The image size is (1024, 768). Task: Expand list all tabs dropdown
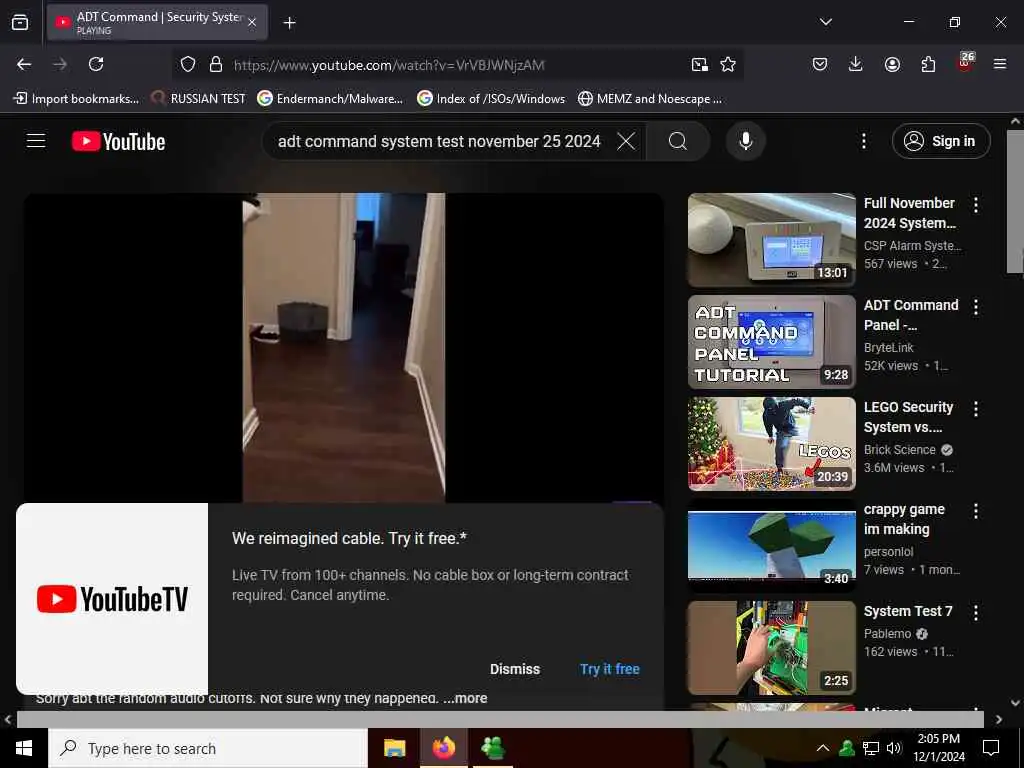pyautogui.click(x=825, y=22)
